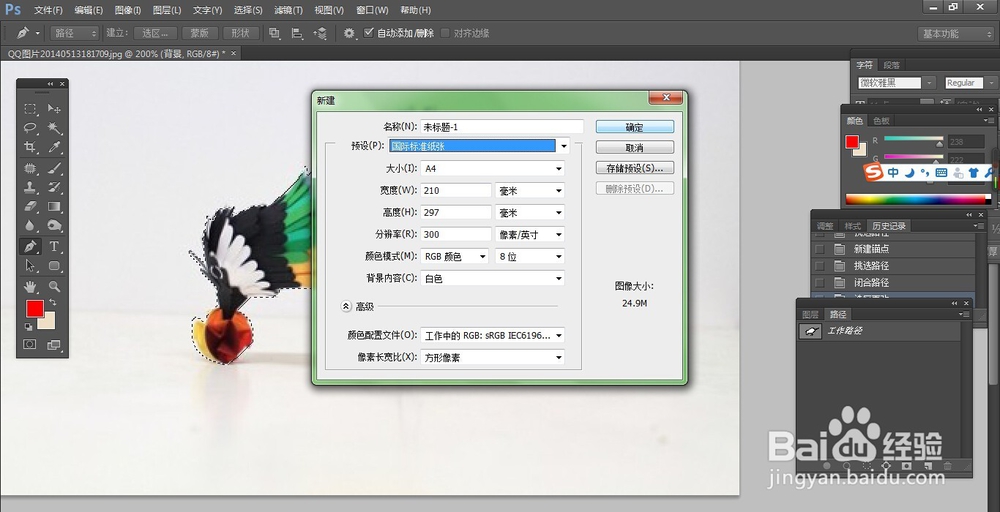The image size is (1000, 512).
Task: Open path alignment options
Action: click(x=297, y=33)
